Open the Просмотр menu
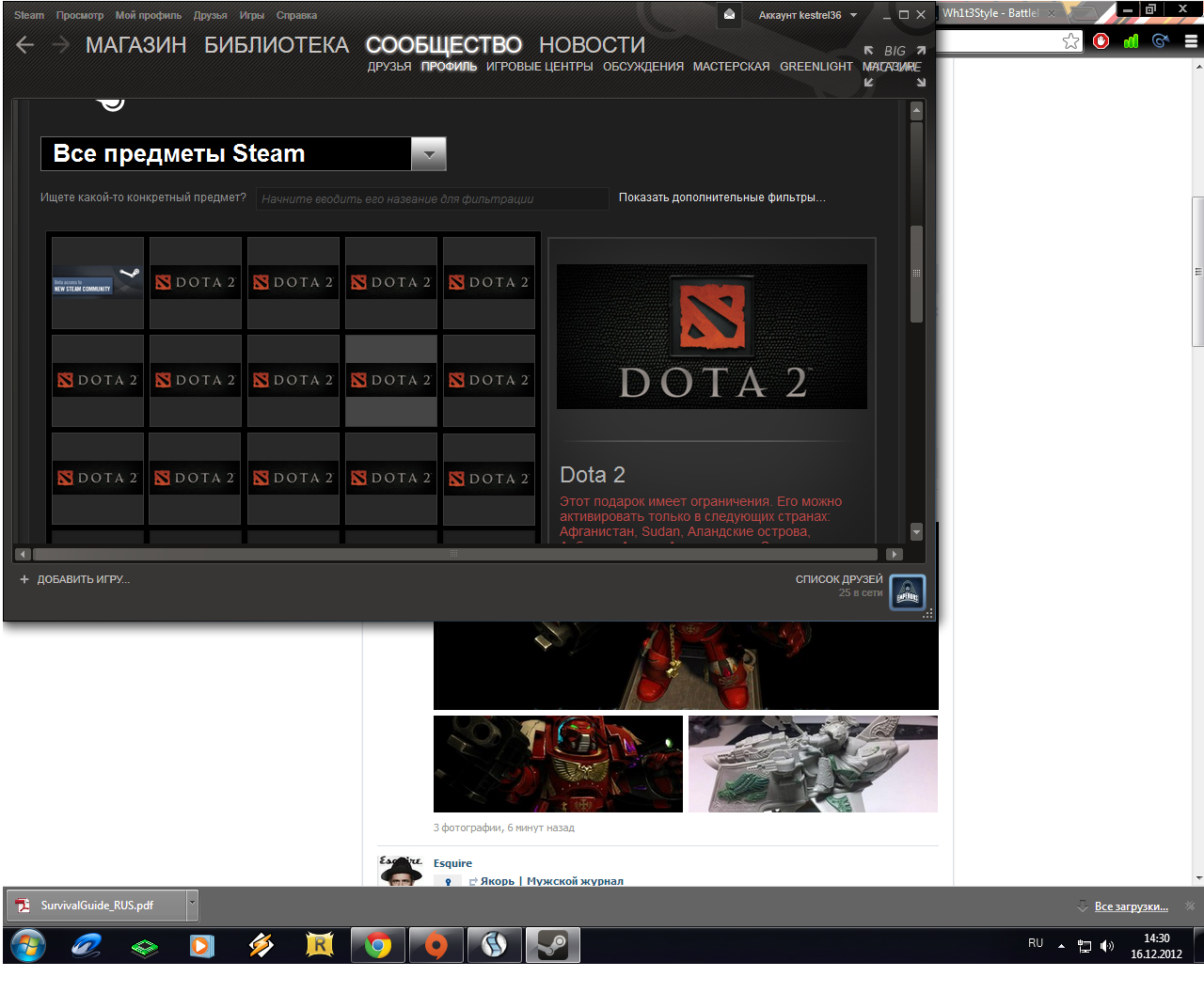Viewport: 1204px width, 993px height. pos(80,15)
